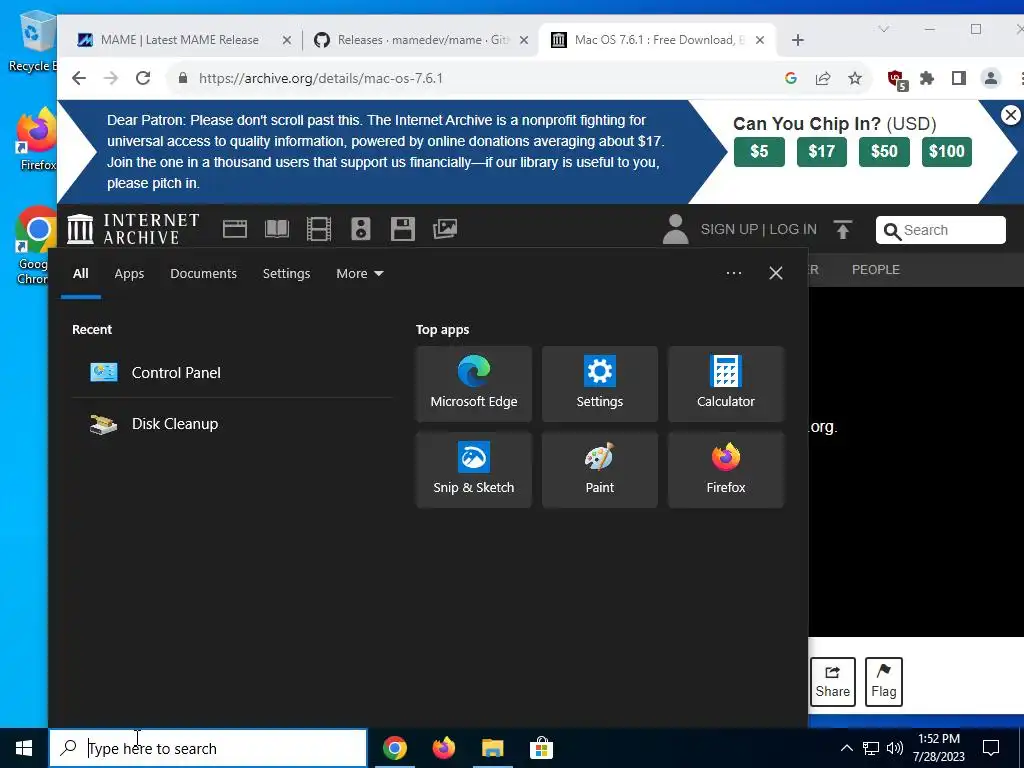Close the Windows search panel
The height and width of the screenshot is (768, 1024).
coord(775,273)
